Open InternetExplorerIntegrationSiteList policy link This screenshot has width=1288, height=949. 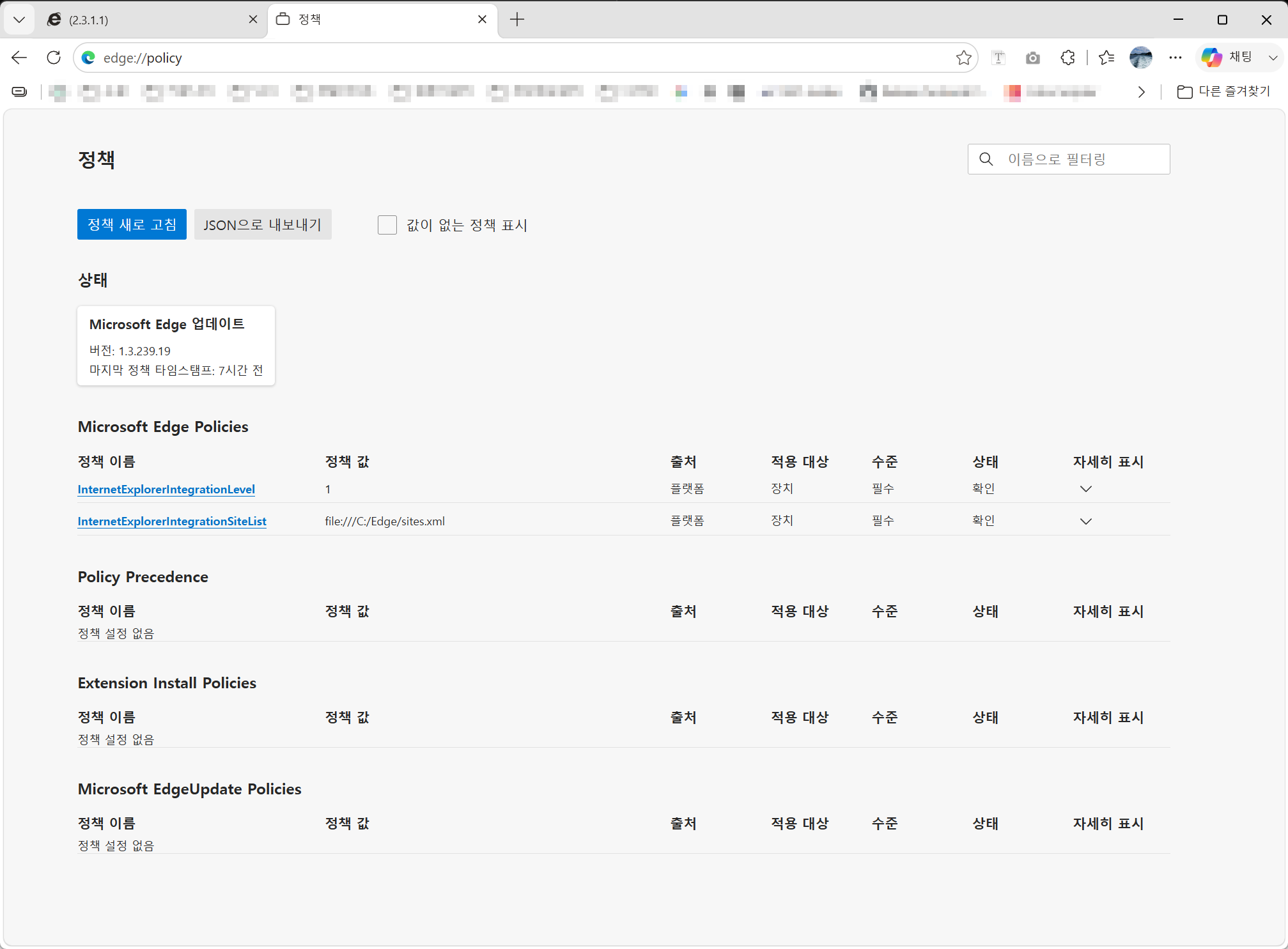click(x=172, y=521)
